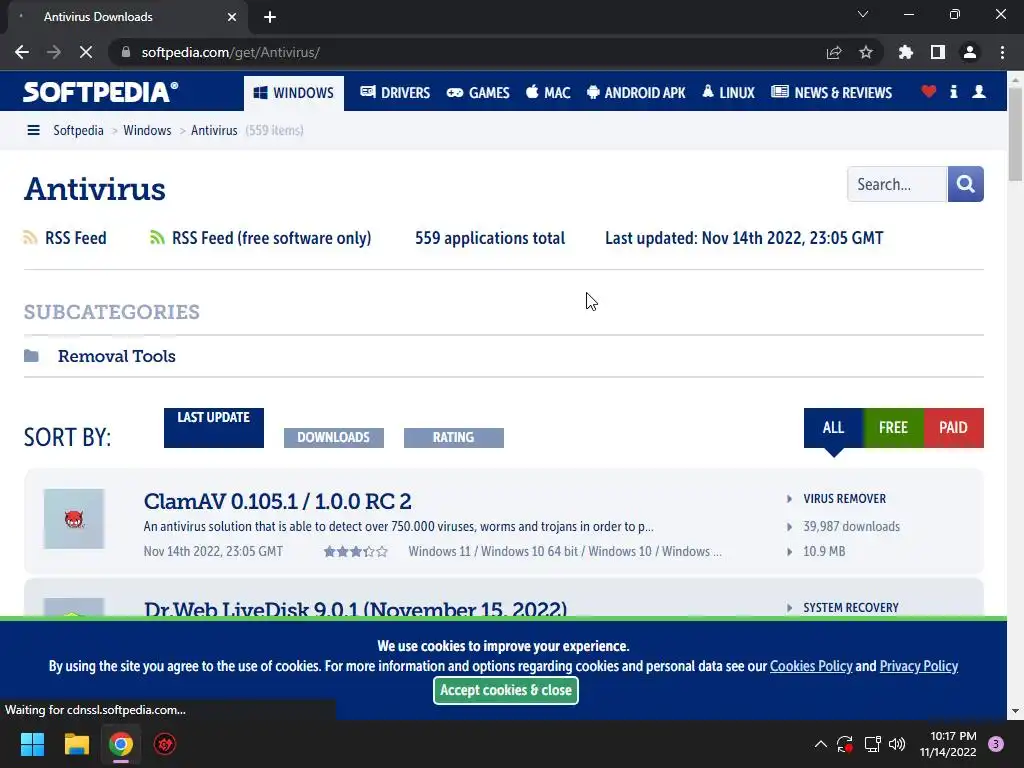This screenshot has height=768, width=1024.
Task: Open the Chrome profile icon
Action: pos(970,52)
